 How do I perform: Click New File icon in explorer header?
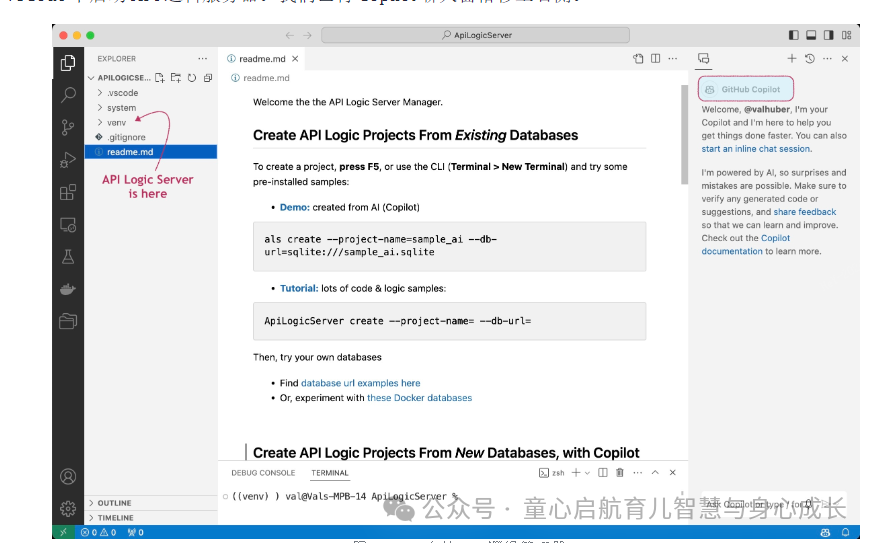pos(160,77)
